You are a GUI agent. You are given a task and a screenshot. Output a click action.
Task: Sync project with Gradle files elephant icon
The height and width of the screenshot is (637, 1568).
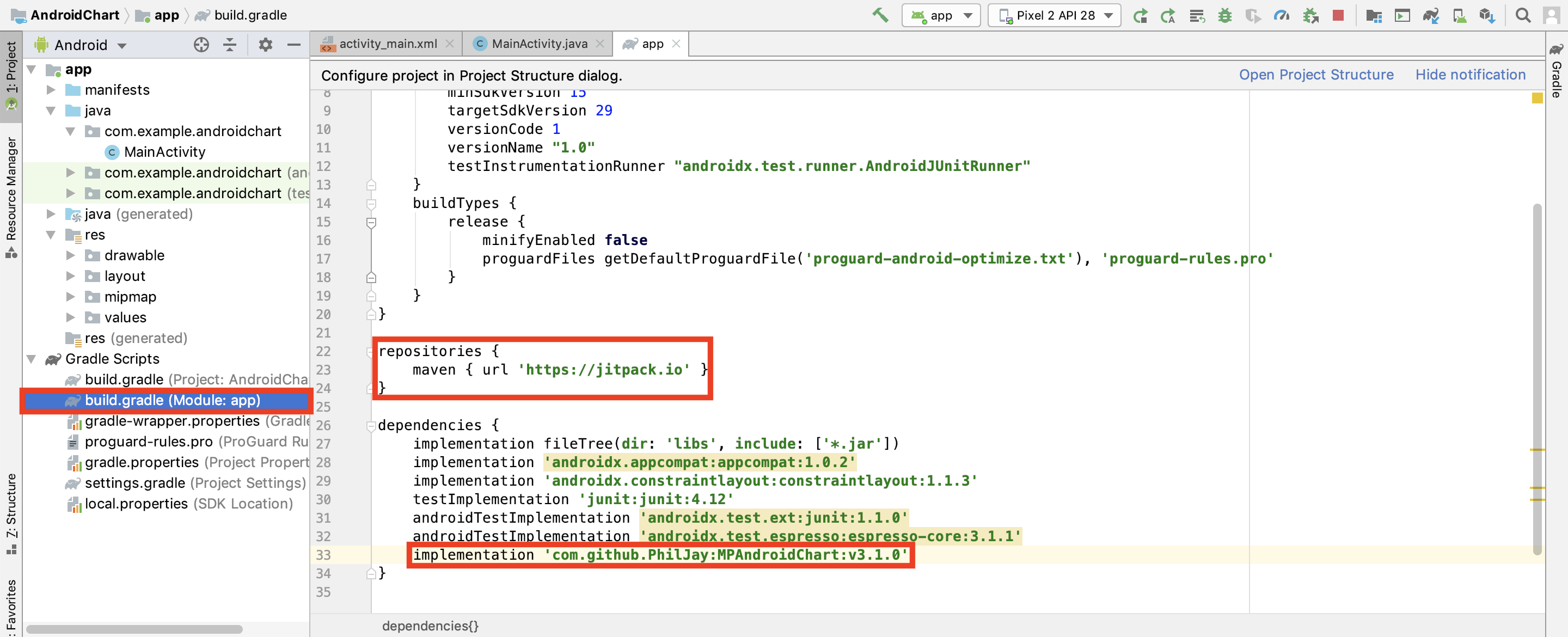(1430, 15)
